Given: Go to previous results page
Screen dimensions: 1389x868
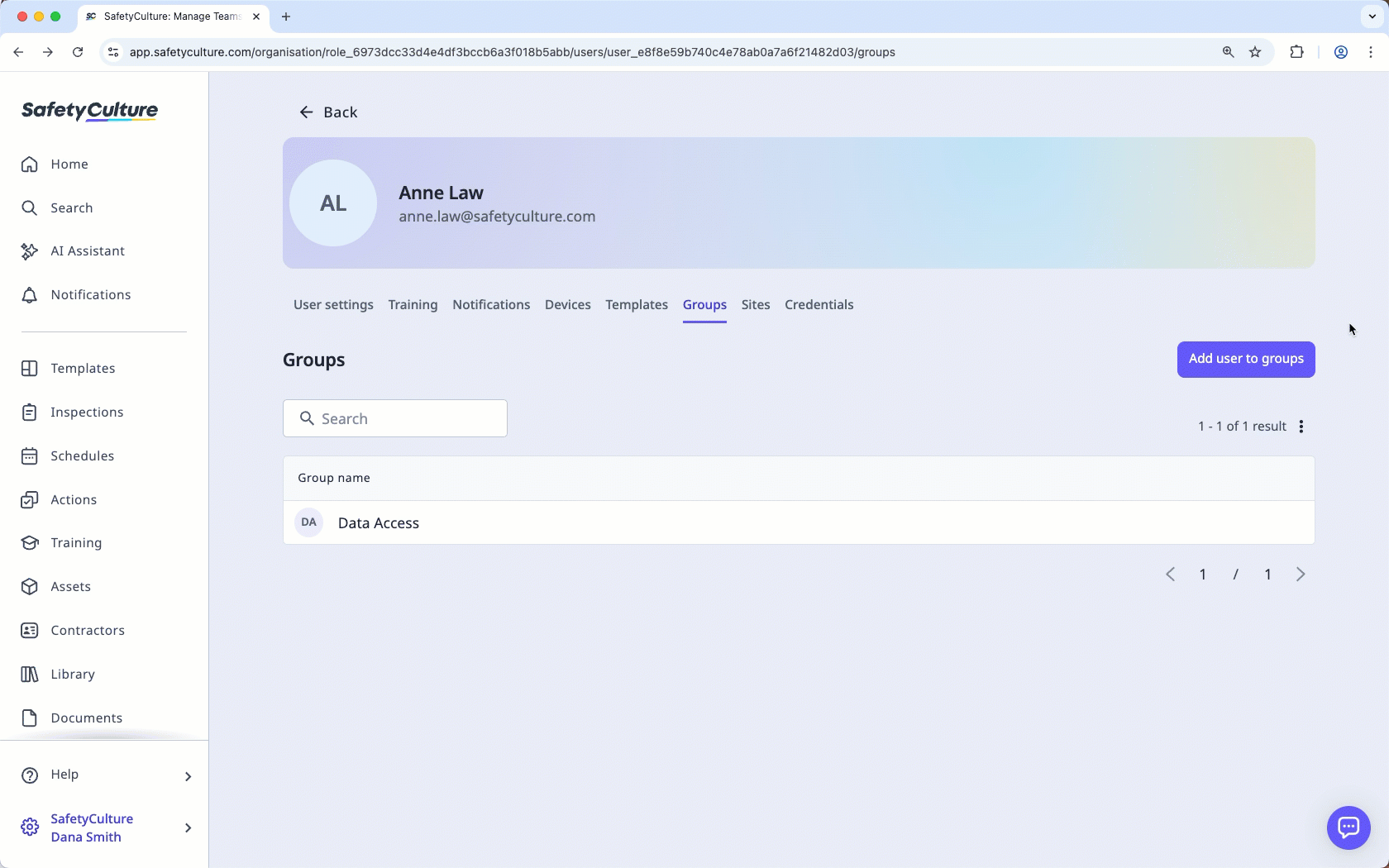Looking at the screenshot, I should click(1171, 575).
